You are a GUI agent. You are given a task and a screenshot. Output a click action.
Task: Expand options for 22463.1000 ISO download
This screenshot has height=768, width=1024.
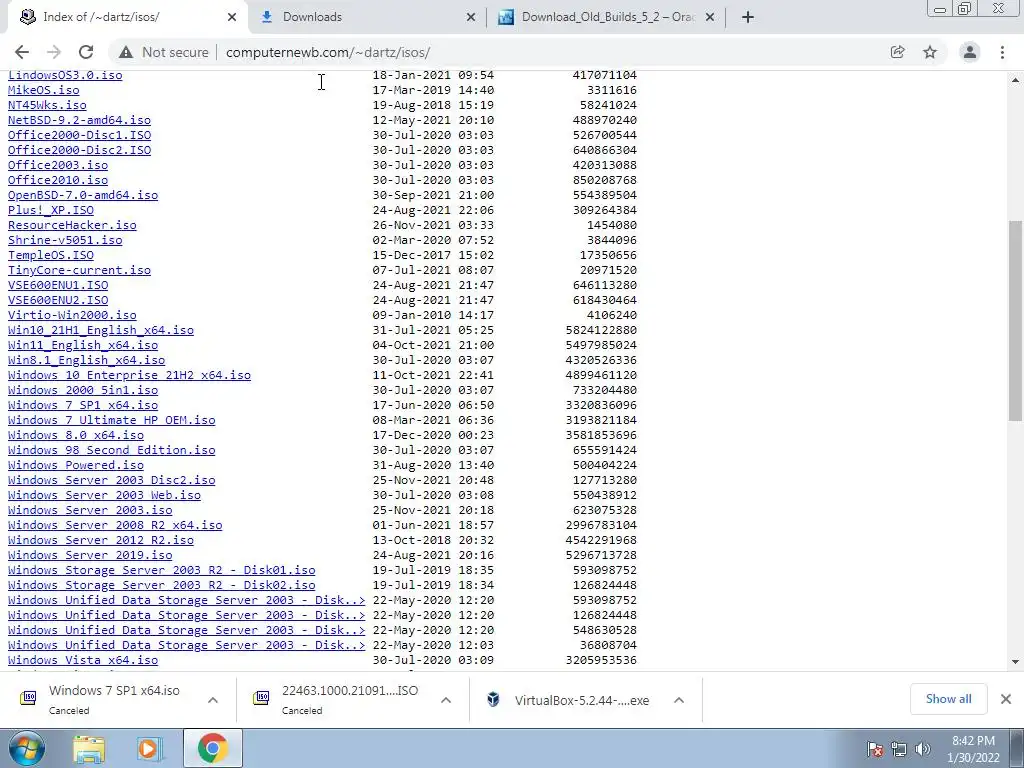[x=446, y=700]
